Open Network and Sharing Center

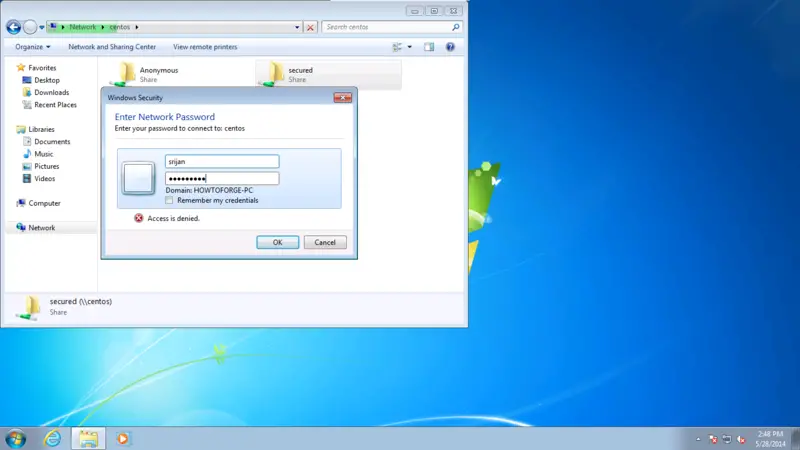[x=112, y=47]
